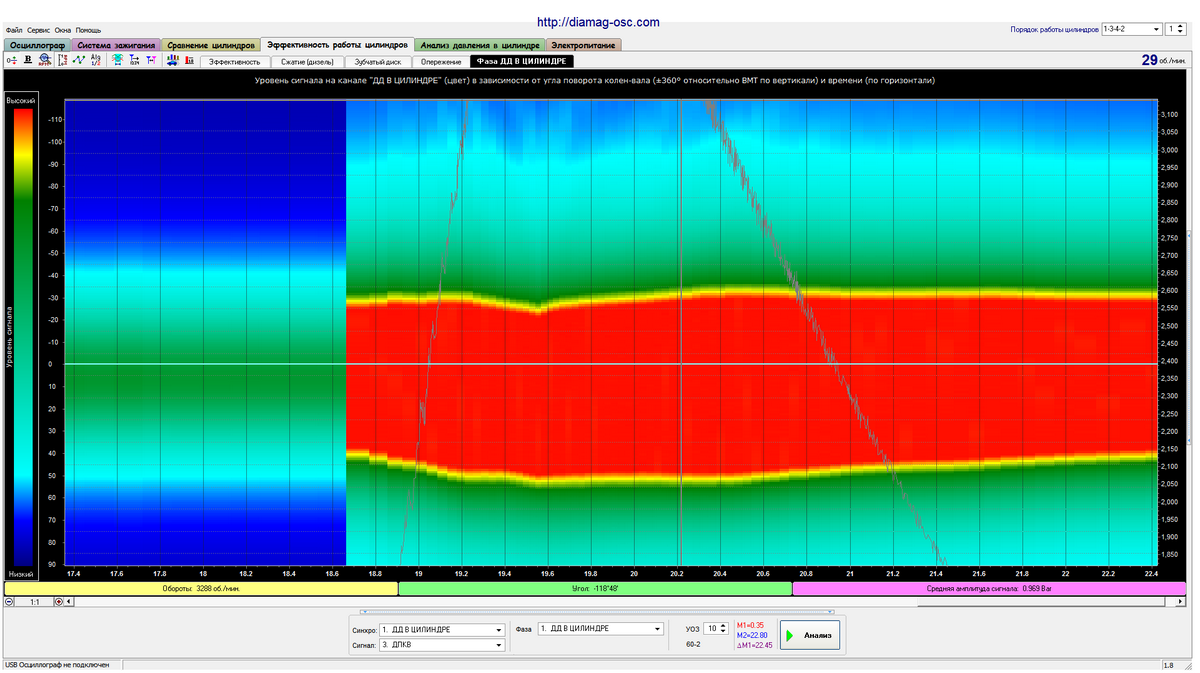Click the RPM magnifier toolbar icon
This screenshot has height=673, width=1200.
(x=45, y=60)
